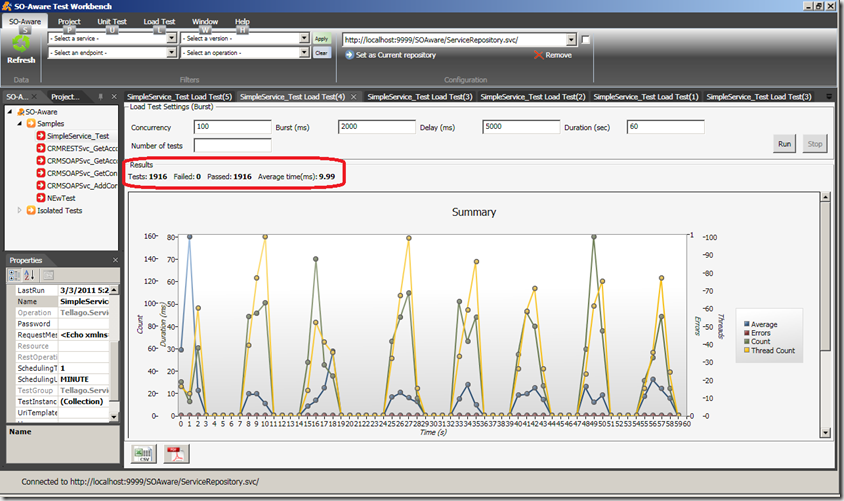
Task: Click the Stop button
Action: [x=815, y=144]
